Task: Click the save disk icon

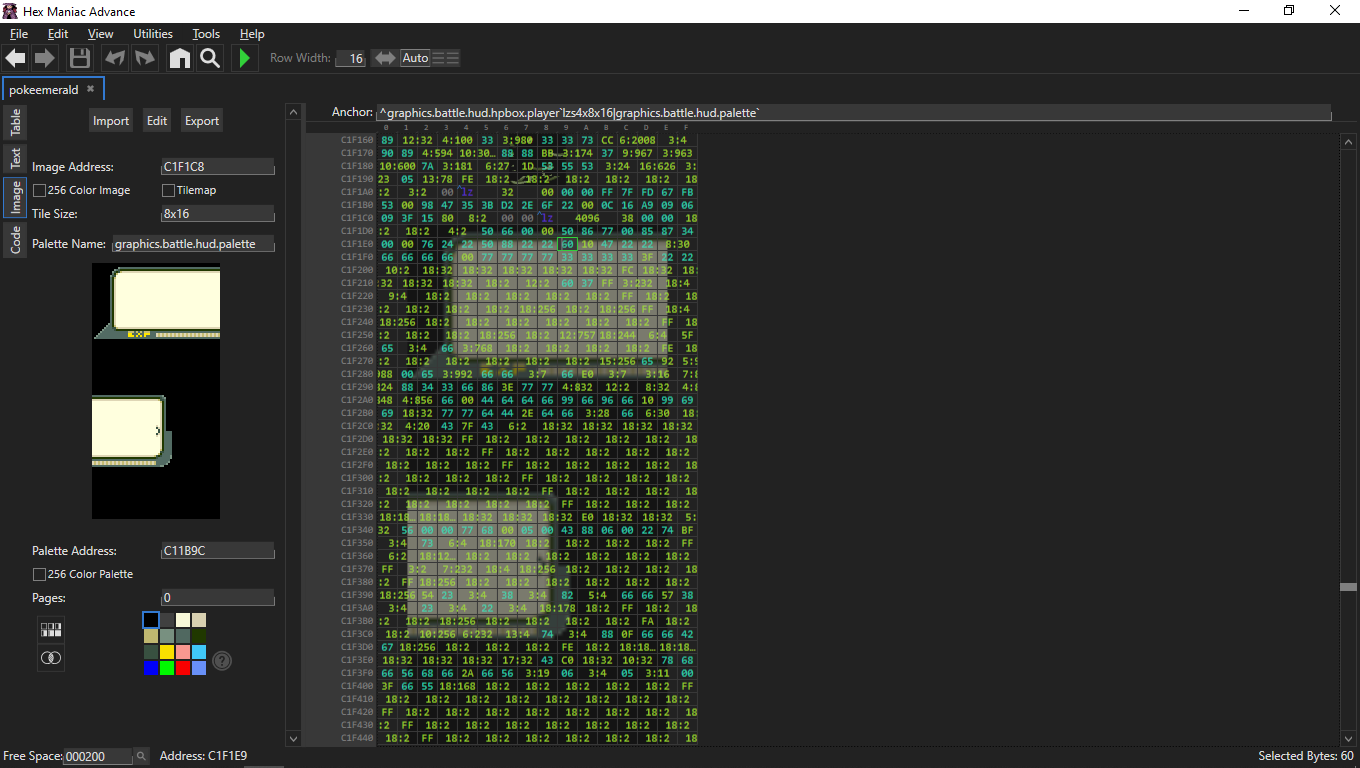Action: (80, 58)
